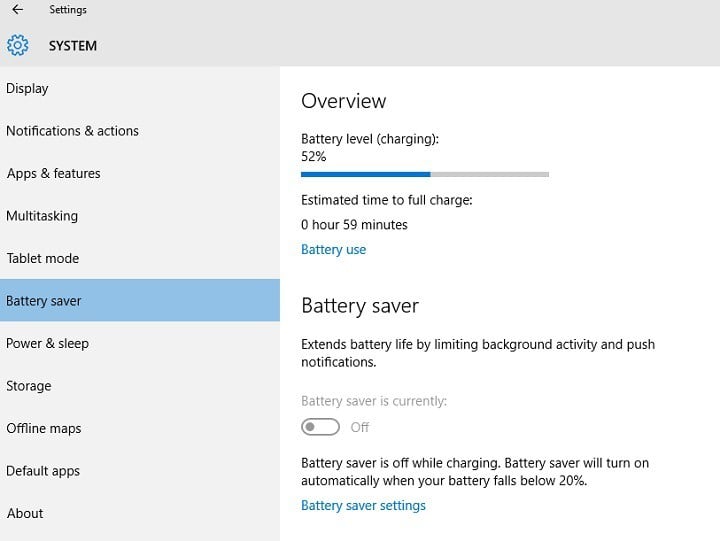This screenshot has height=541, width=720.
Task: Open the Battery use link
Action: [x=333, y=250]
